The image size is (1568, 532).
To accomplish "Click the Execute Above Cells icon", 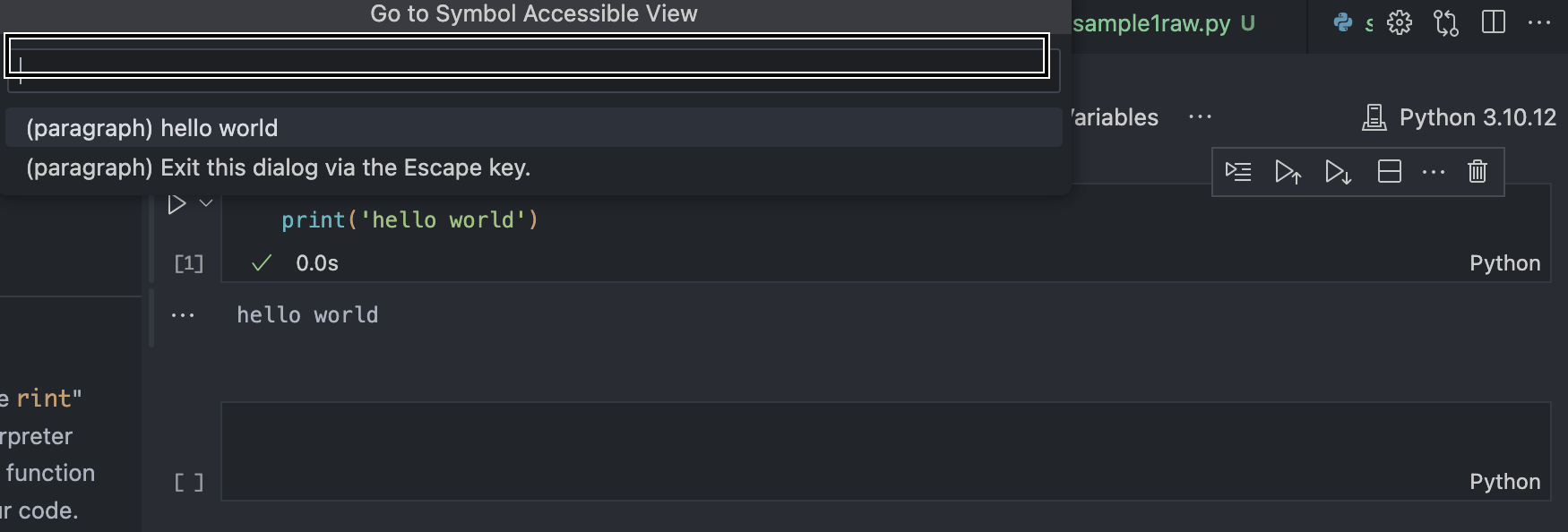I will pos(1288,171).
